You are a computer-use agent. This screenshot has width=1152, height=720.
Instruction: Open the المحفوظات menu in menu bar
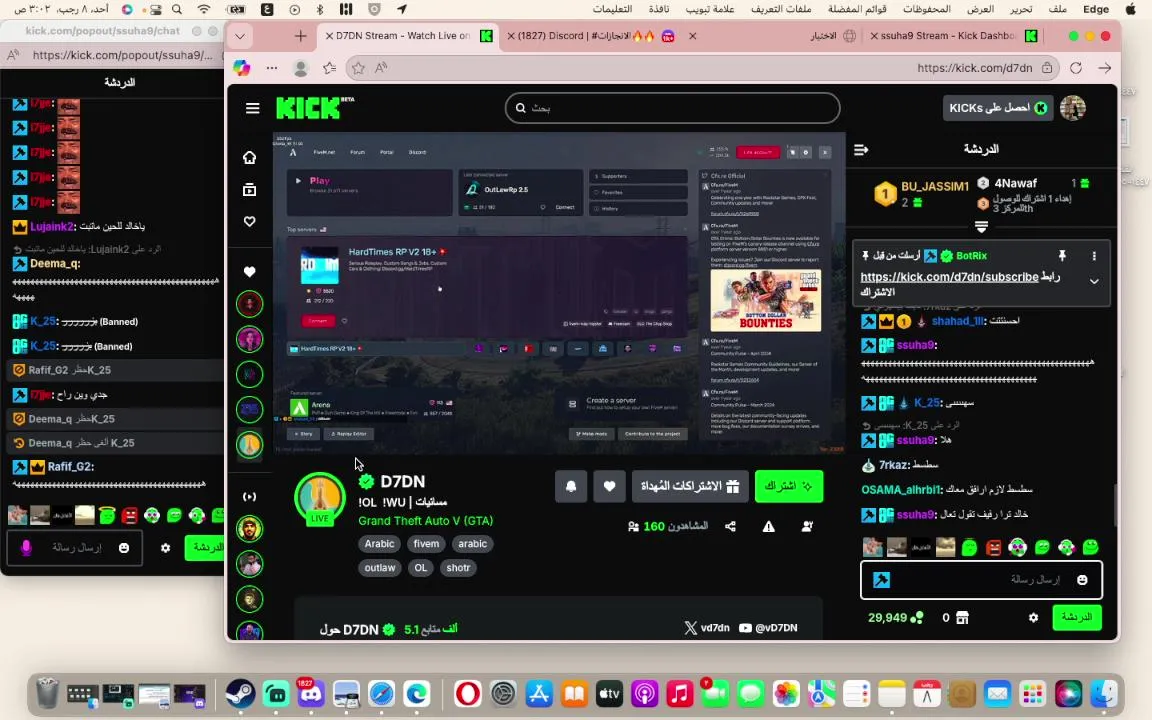tap(926, 9)
